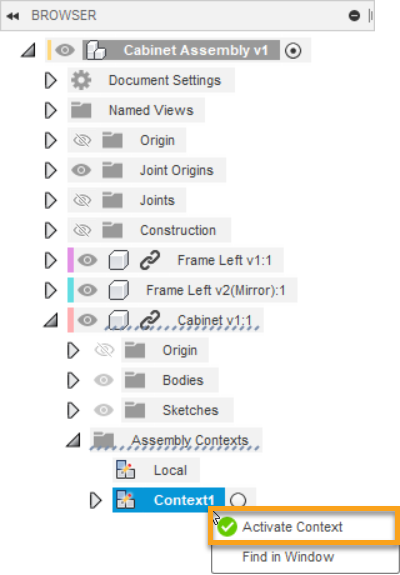
Task: Click the minus icon in Browser header
Action: [354, 16]
